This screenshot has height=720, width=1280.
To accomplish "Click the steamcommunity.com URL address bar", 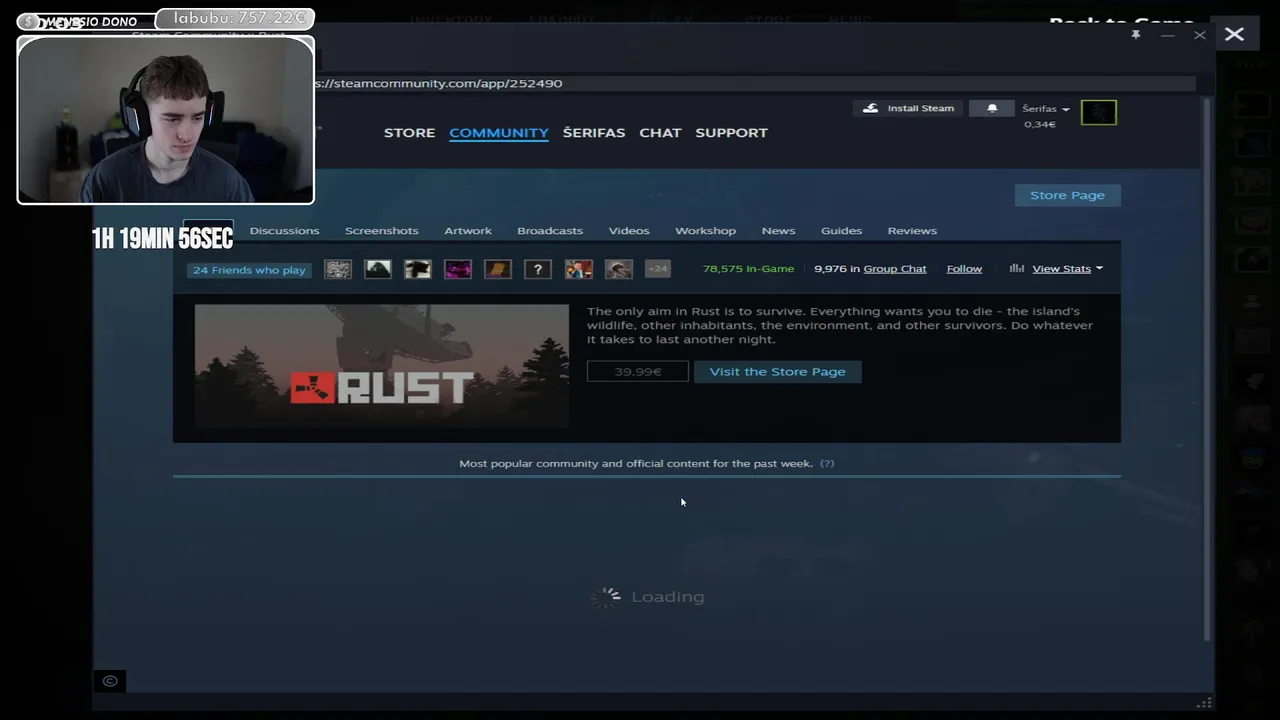I will [x=755, y=83].
